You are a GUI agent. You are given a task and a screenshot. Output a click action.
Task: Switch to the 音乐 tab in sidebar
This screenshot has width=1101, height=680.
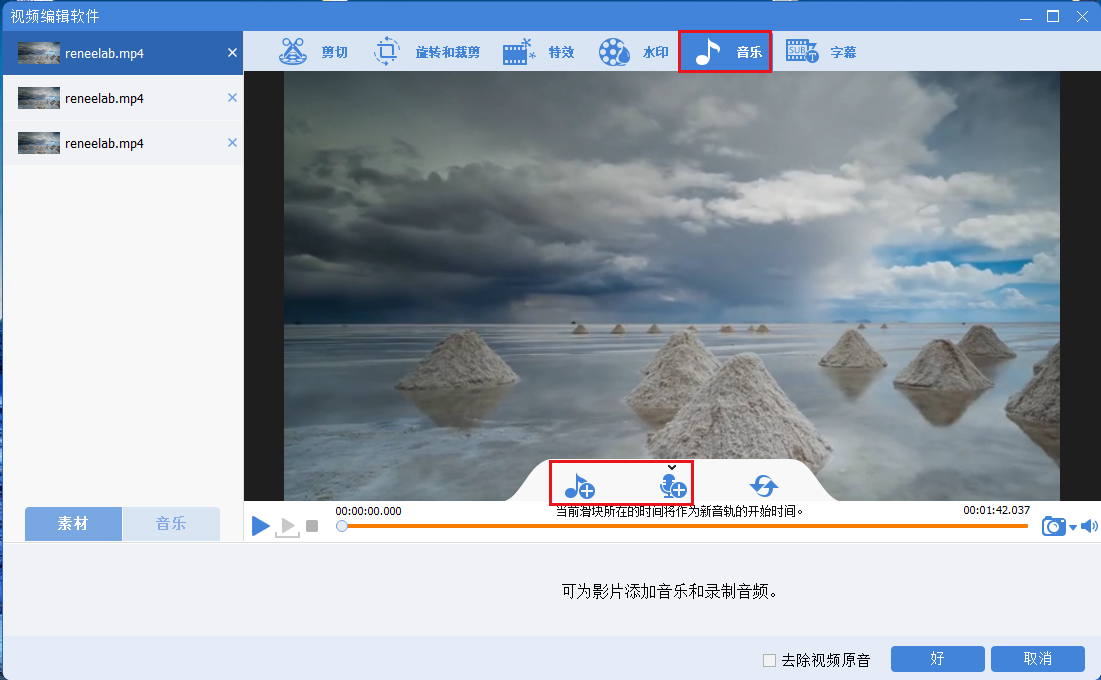pos(171,523)
